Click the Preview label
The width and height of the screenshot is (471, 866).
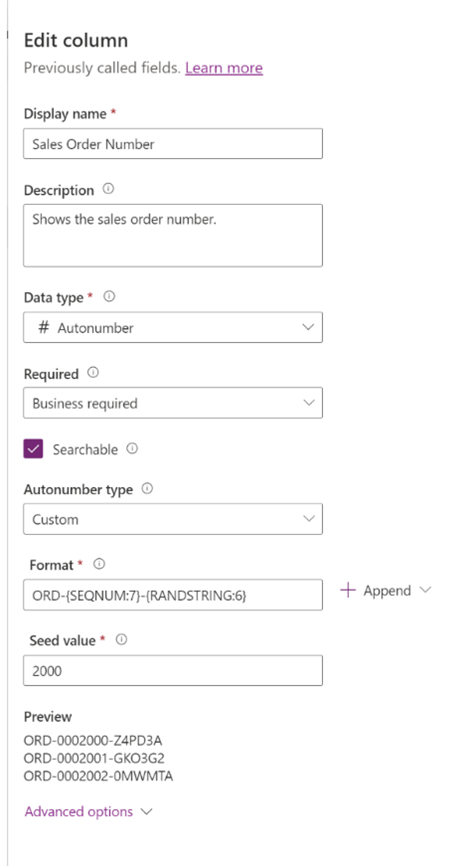click(x=48, y=716)
